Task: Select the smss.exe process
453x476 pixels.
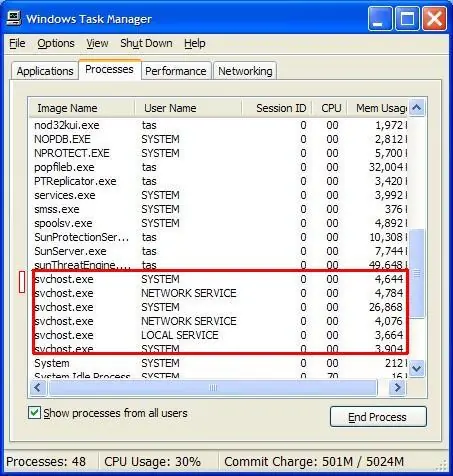Action: (x=218, y=209)
